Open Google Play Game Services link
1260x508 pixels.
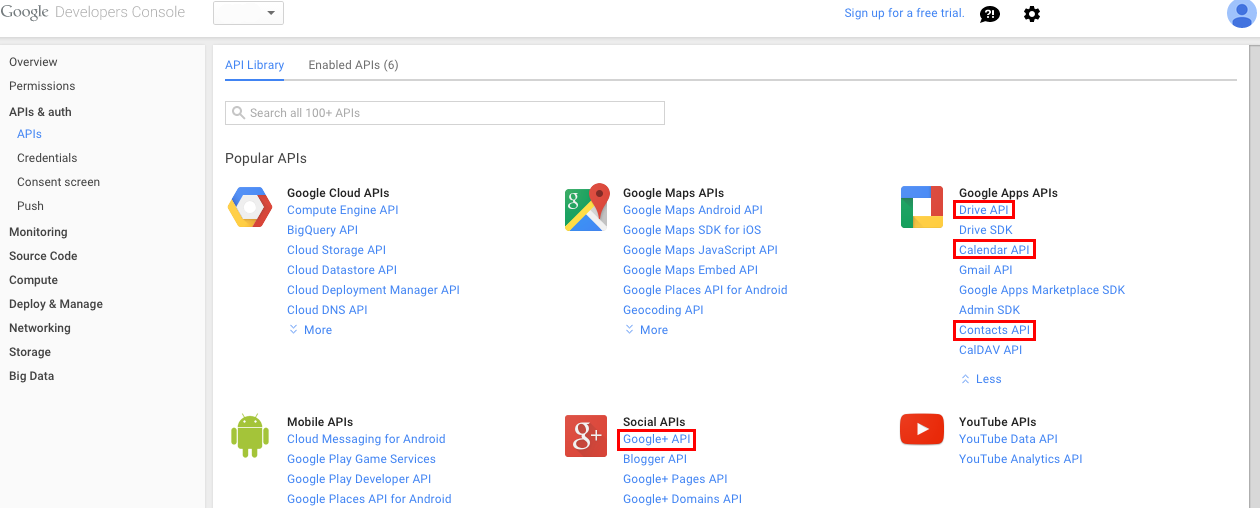(361, 459)
